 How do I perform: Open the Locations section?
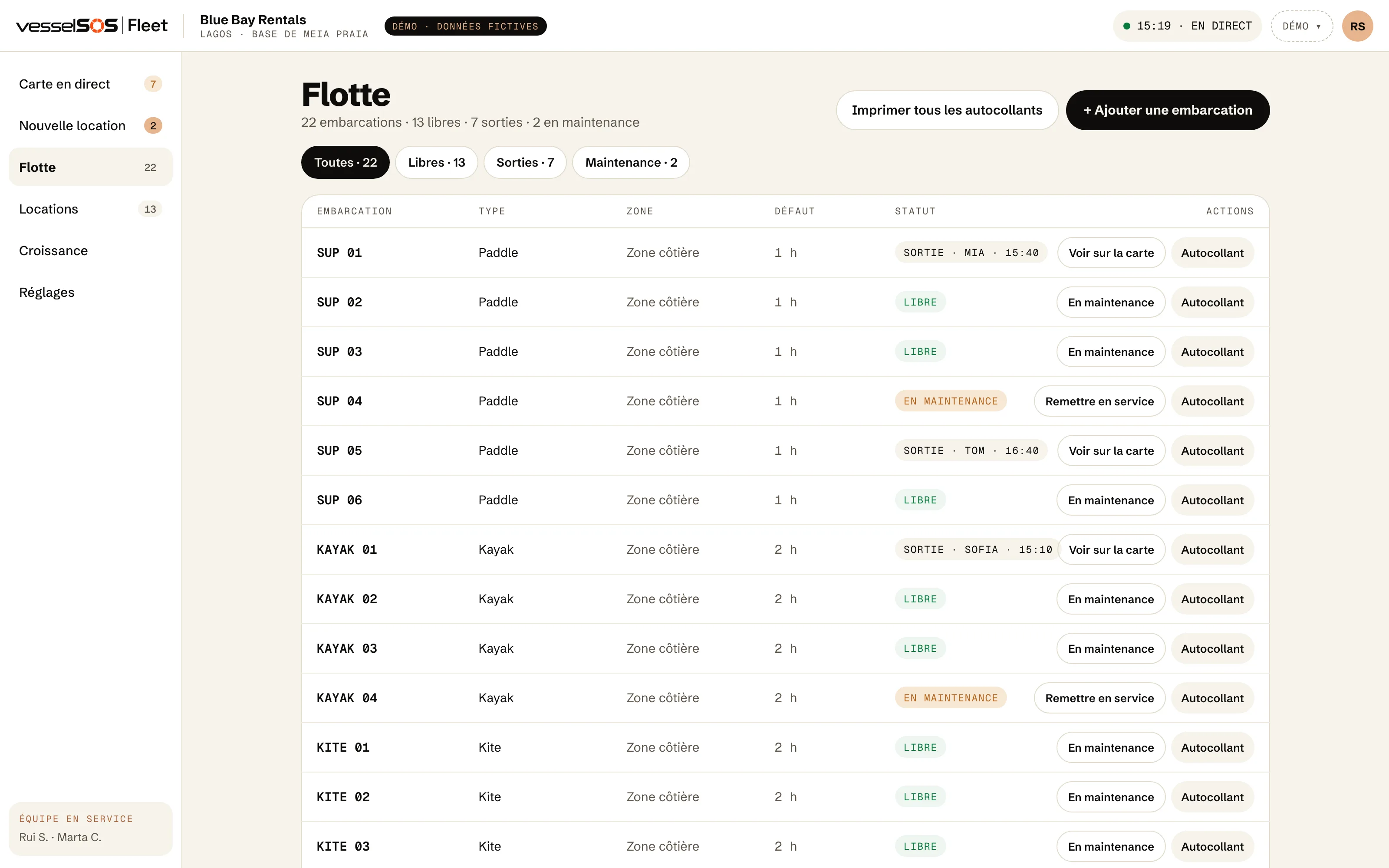pos(91,209)
